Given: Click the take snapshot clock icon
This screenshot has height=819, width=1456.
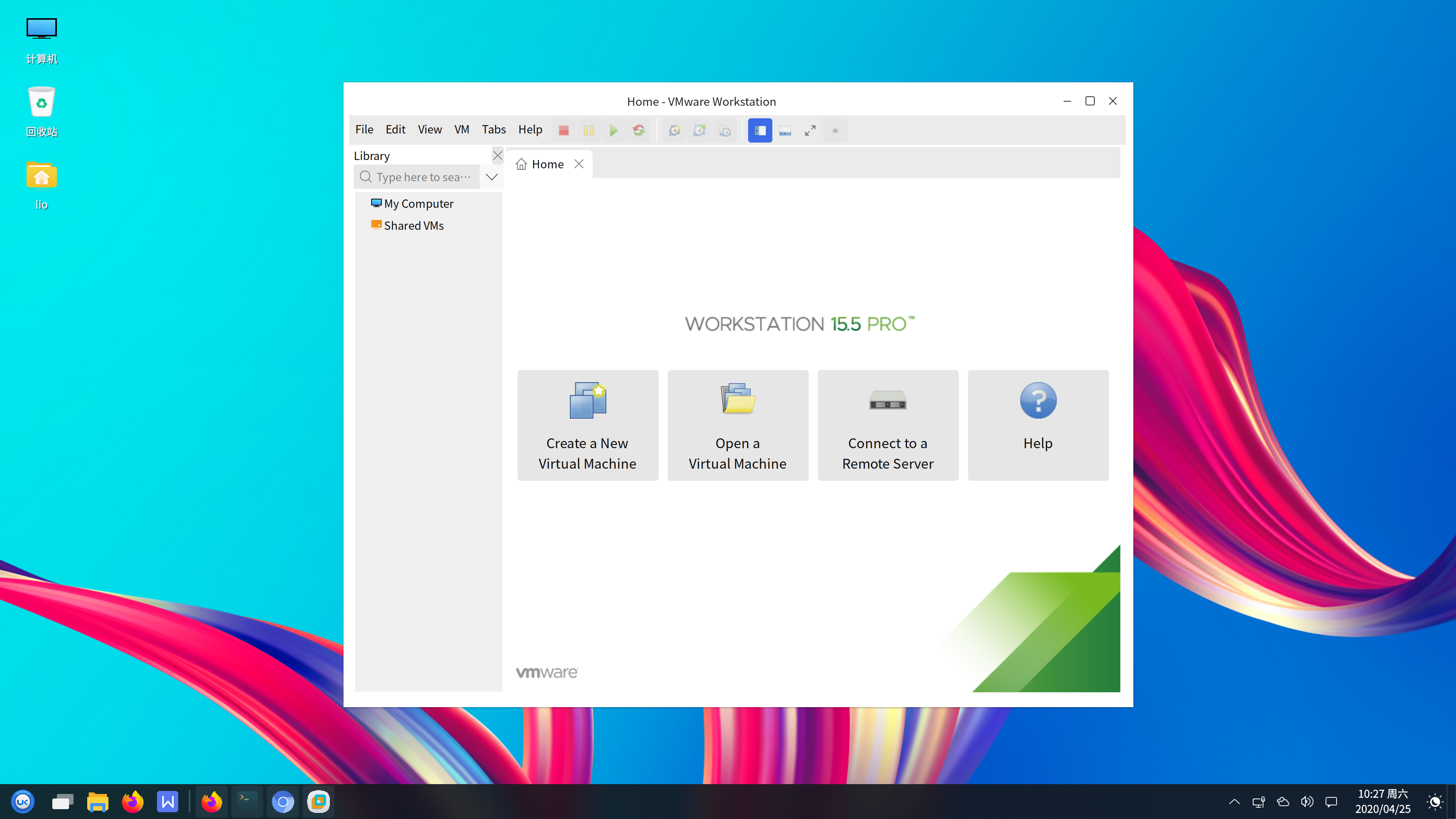Looking at the screenshot, I should point(674,130).
